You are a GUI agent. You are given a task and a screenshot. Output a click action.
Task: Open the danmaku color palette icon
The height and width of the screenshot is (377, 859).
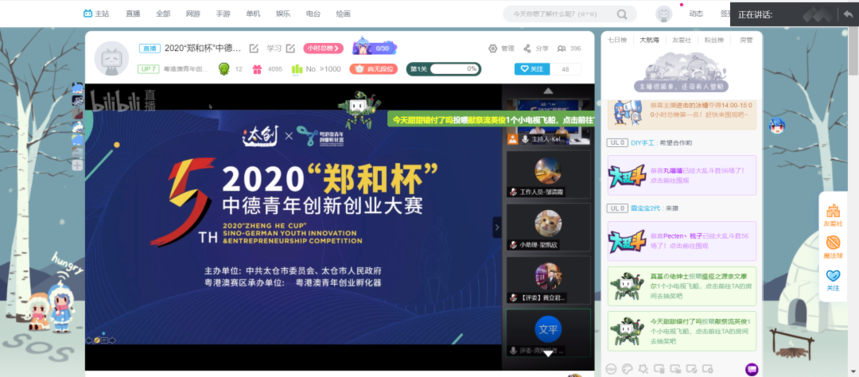[628, 368]
